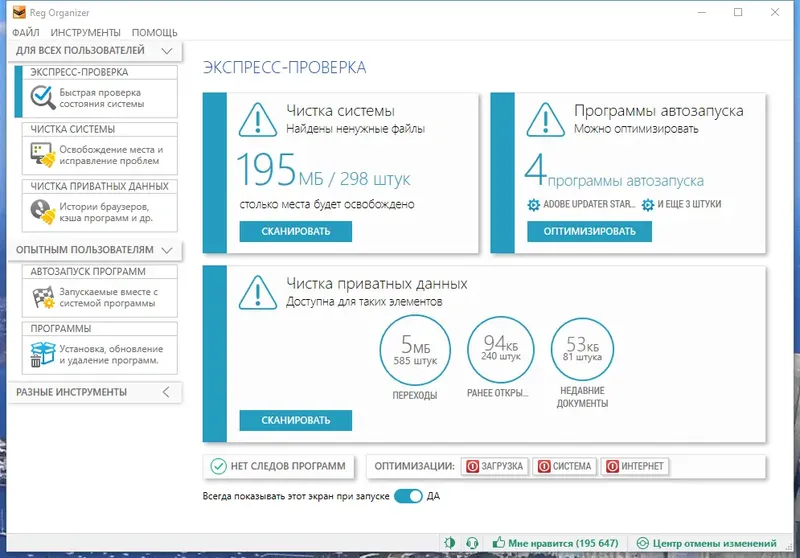This screenshot has height=558, width=800.
Task: Click the warning triangle in Чистка приватных данных card
Action: [x=258, y=292]
